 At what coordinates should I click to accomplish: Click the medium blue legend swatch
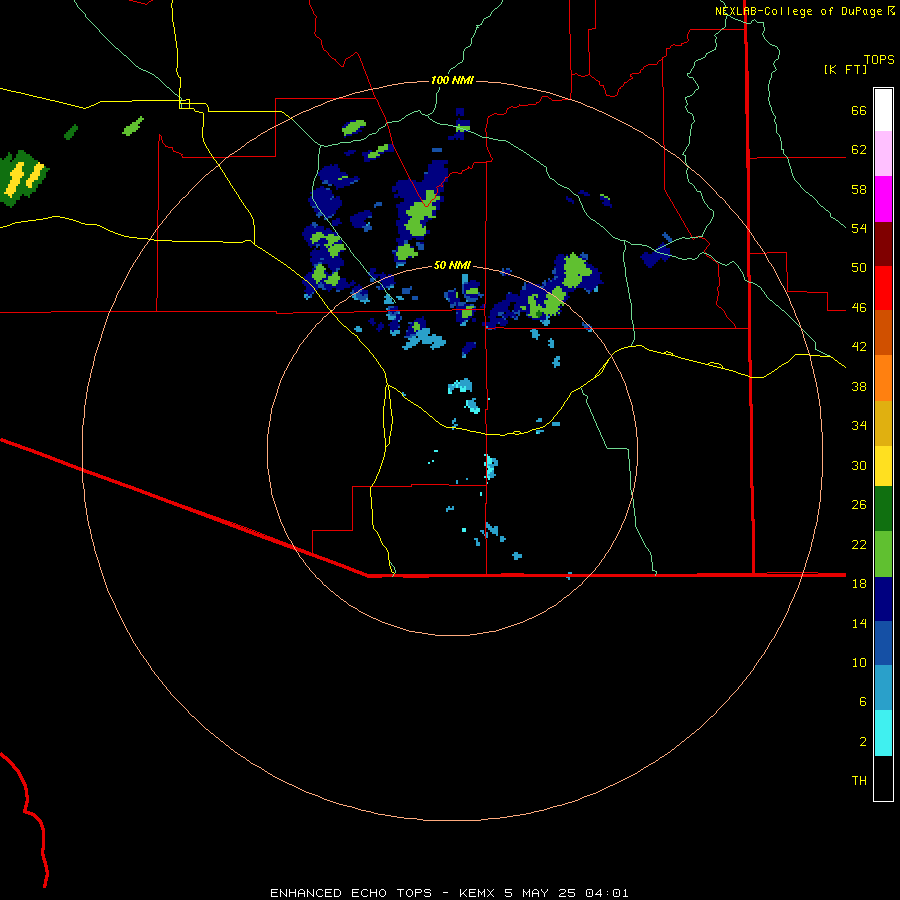883,643
